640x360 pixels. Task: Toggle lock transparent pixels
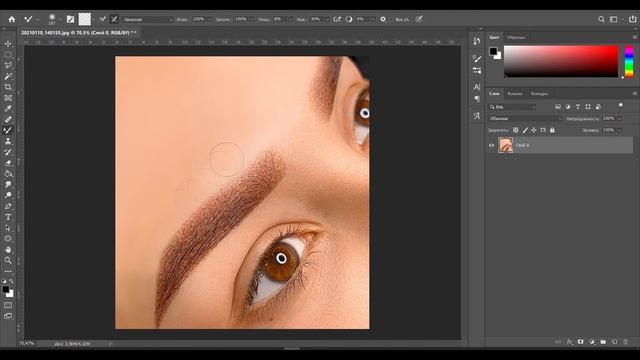click(x=516, y=130)
